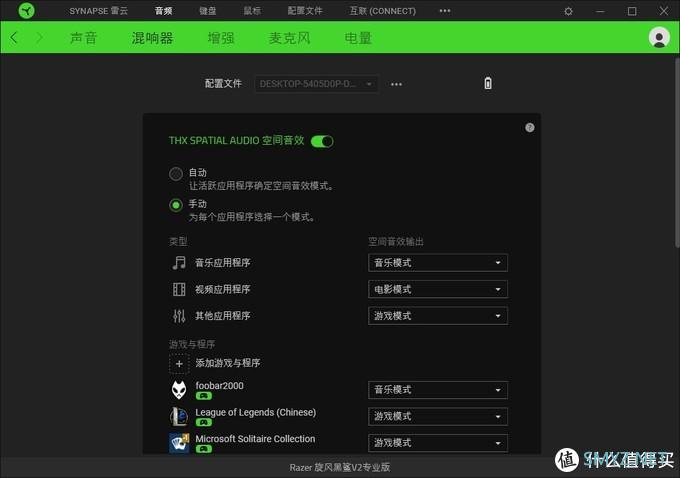This screenshot has height=478, width=680.
Task: Switch to the 声音 subtab
Action: pos(83,38)
